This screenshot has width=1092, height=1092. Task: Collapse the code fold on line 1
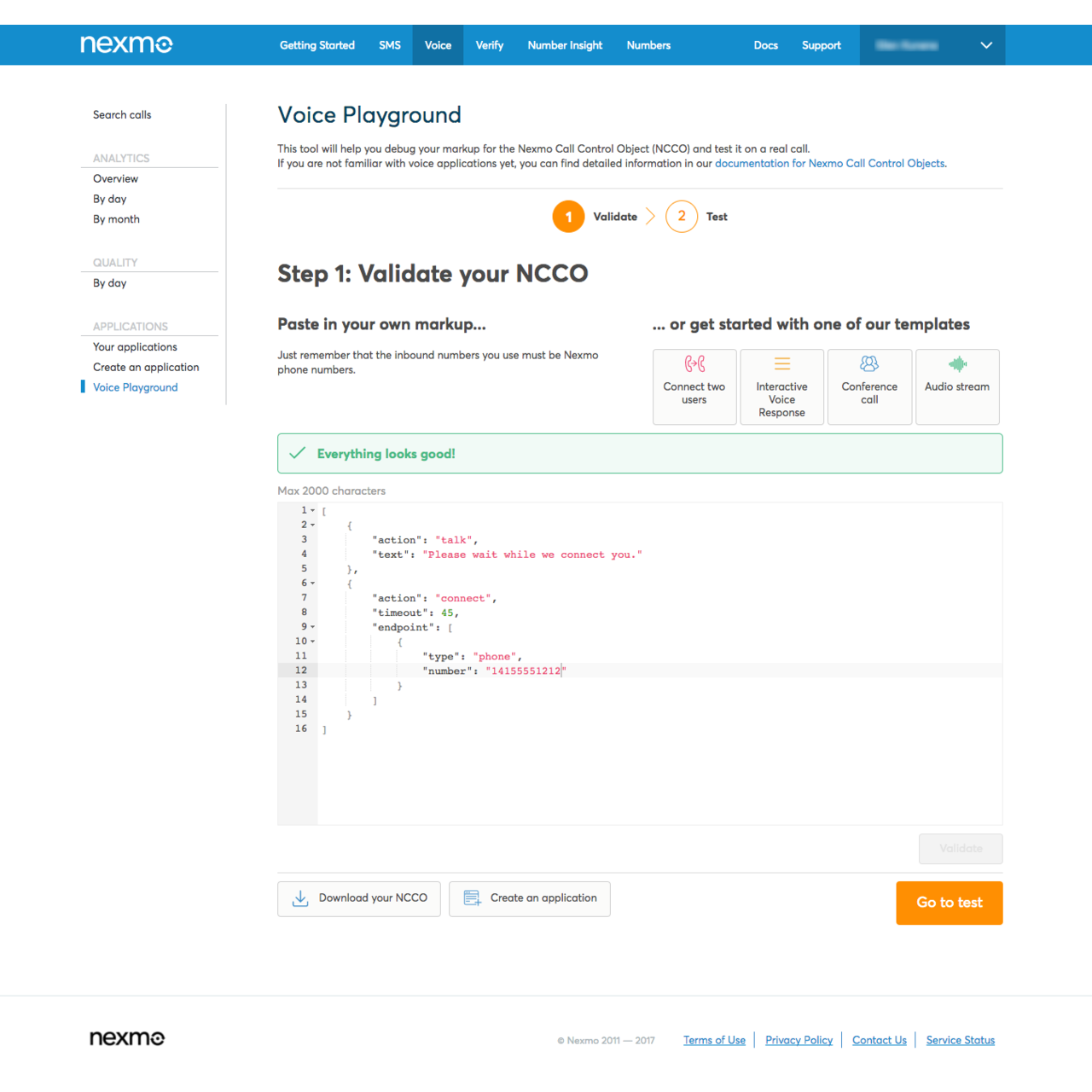[x=312, y=510]
